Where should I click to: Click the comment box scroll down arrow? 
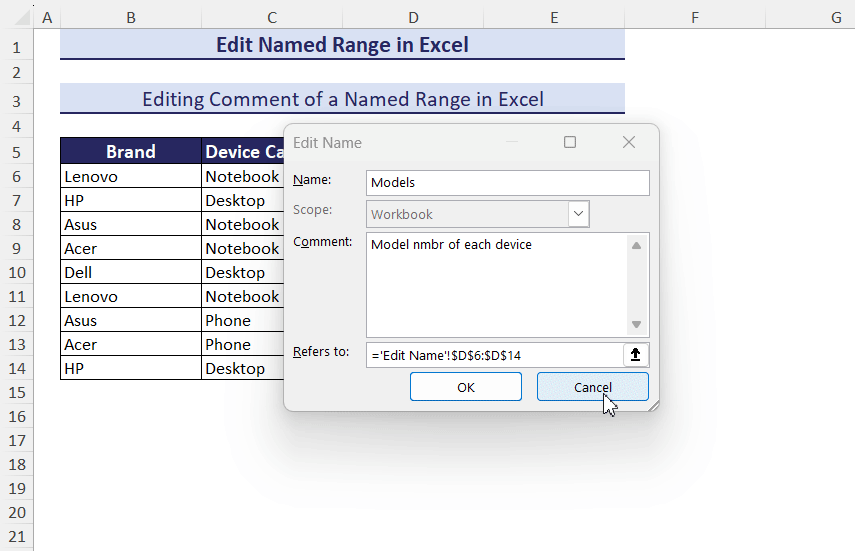click(x=636, y=325)
